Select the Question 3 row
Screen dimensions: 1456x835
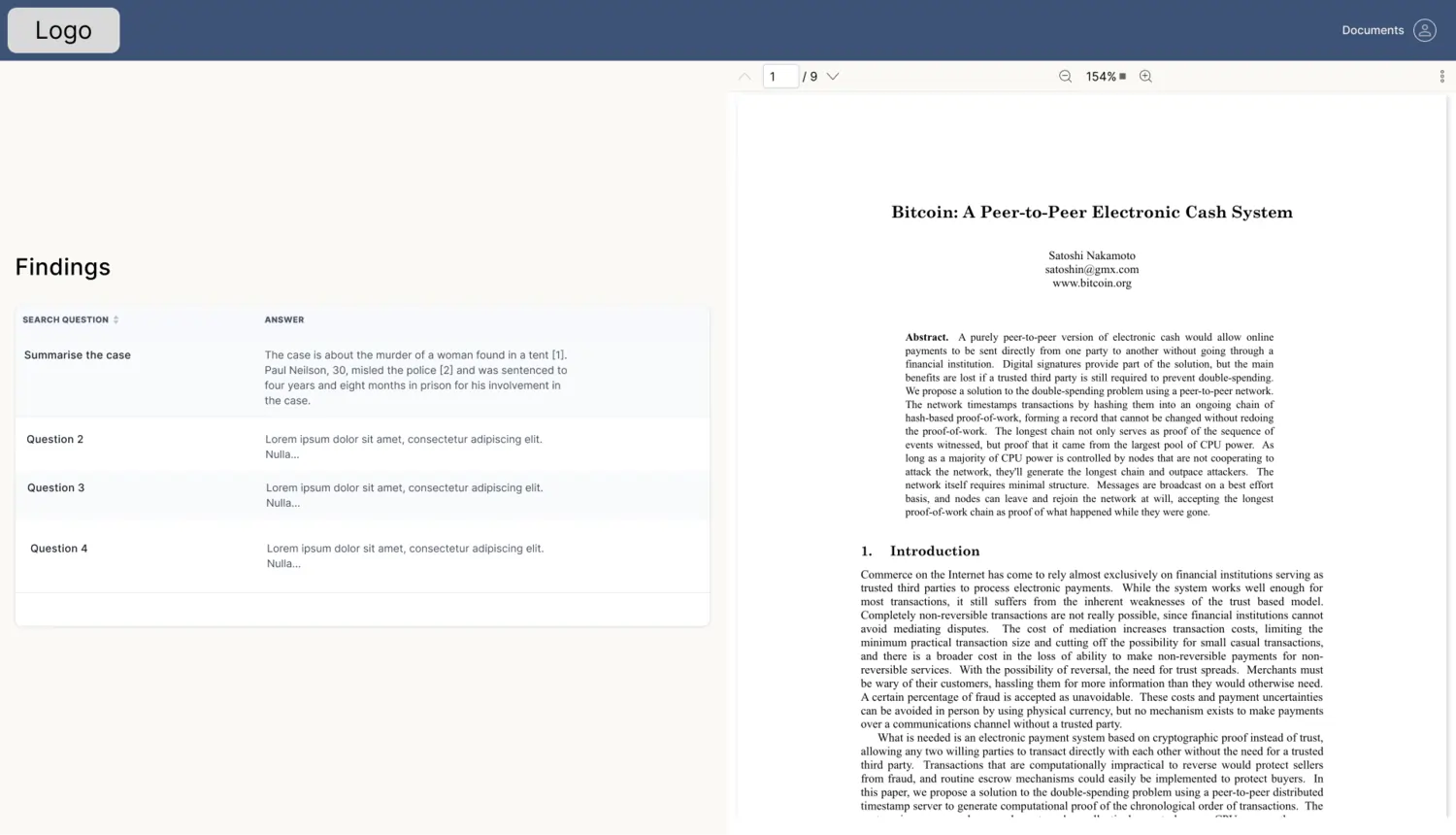[x=56, y=488]
